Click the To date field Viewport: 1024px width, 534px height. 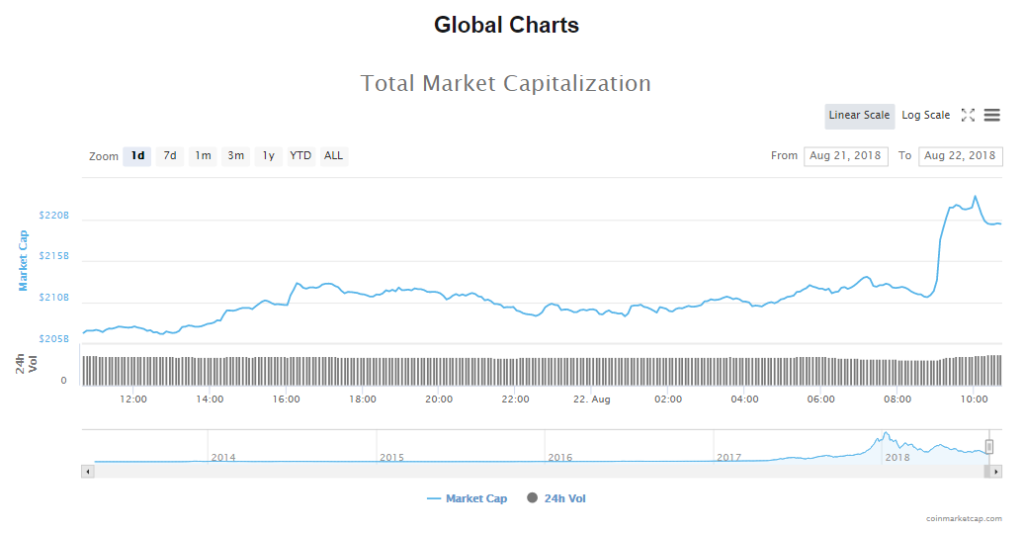pyautogui.click(x=960, y=156)
